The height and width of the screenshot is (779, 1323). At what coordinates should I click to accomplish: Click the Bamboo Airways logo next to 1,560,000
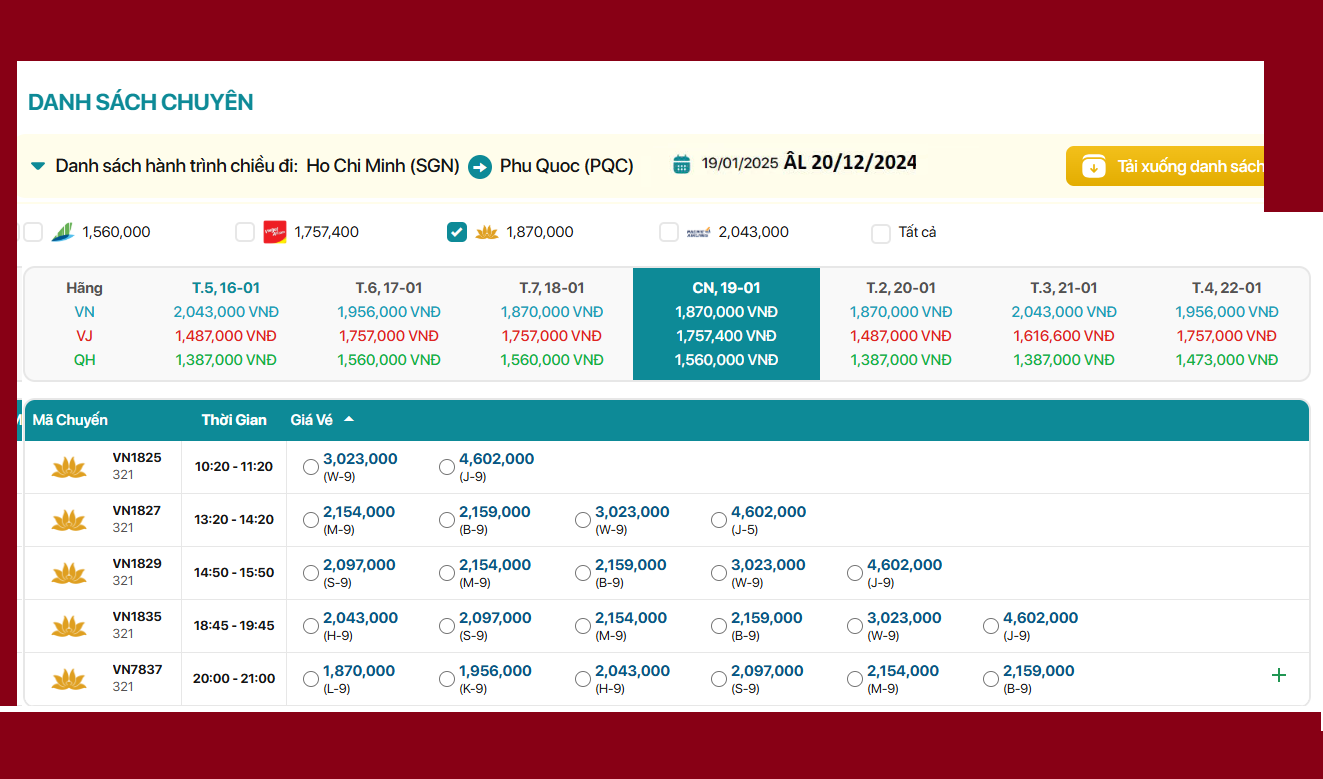click(x=62, y=232)
